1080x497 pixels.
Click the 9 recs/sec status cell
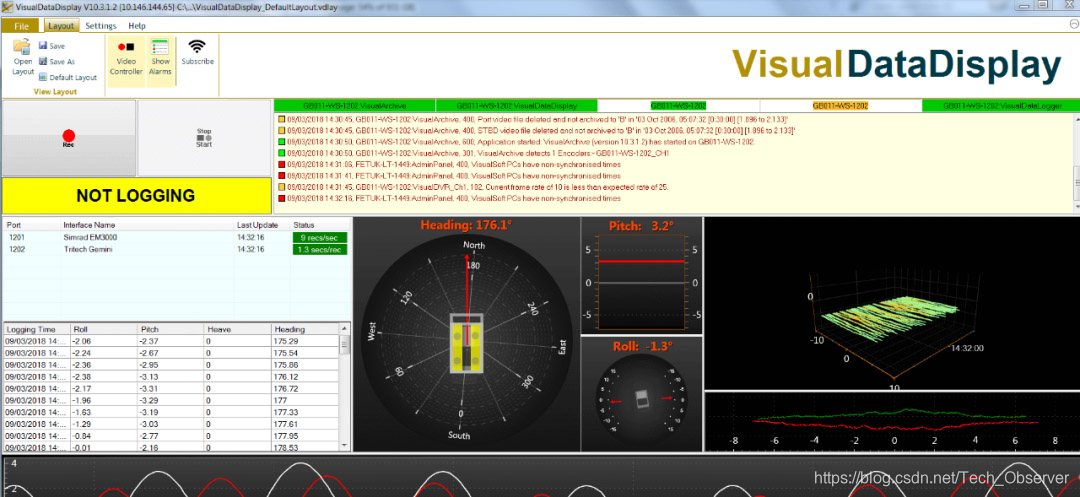click(320, 237)
